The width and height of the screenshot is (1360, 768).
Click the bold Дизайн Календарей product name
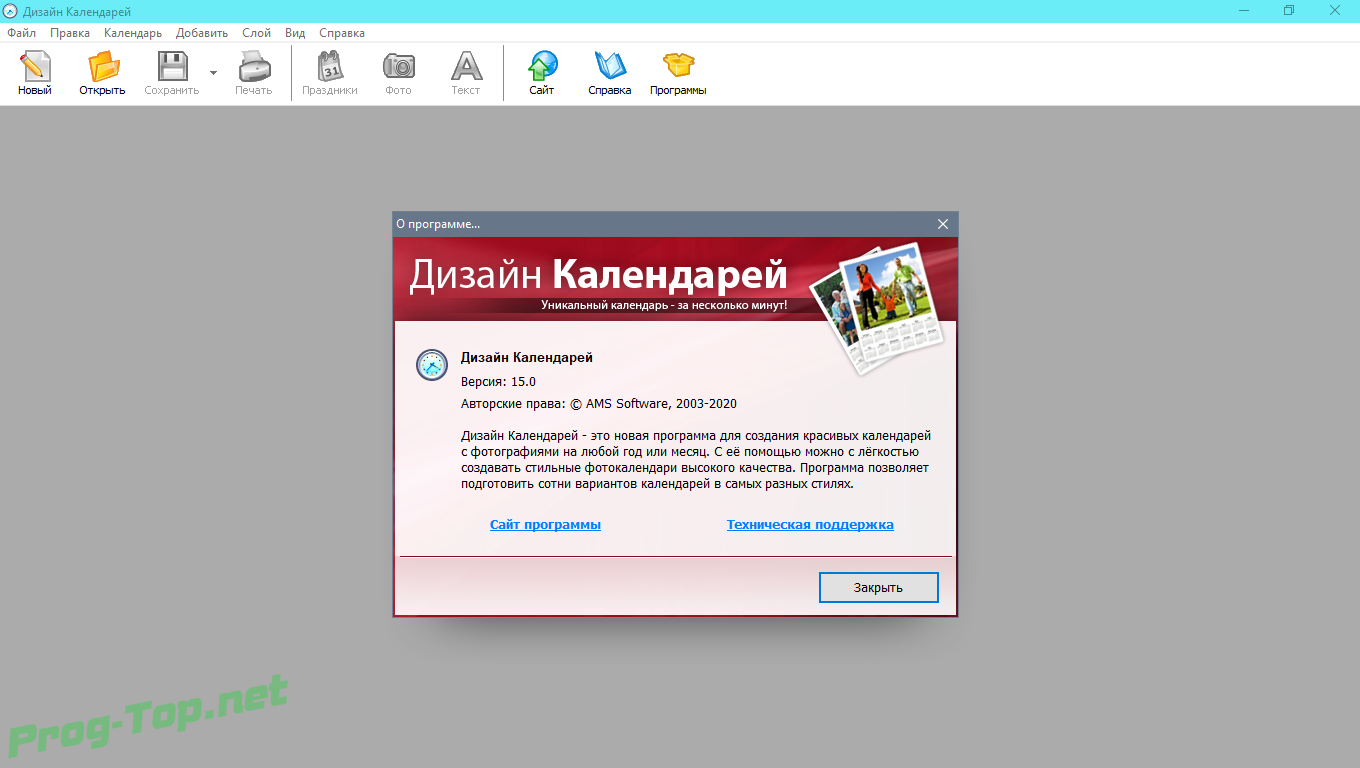[527, 357]
